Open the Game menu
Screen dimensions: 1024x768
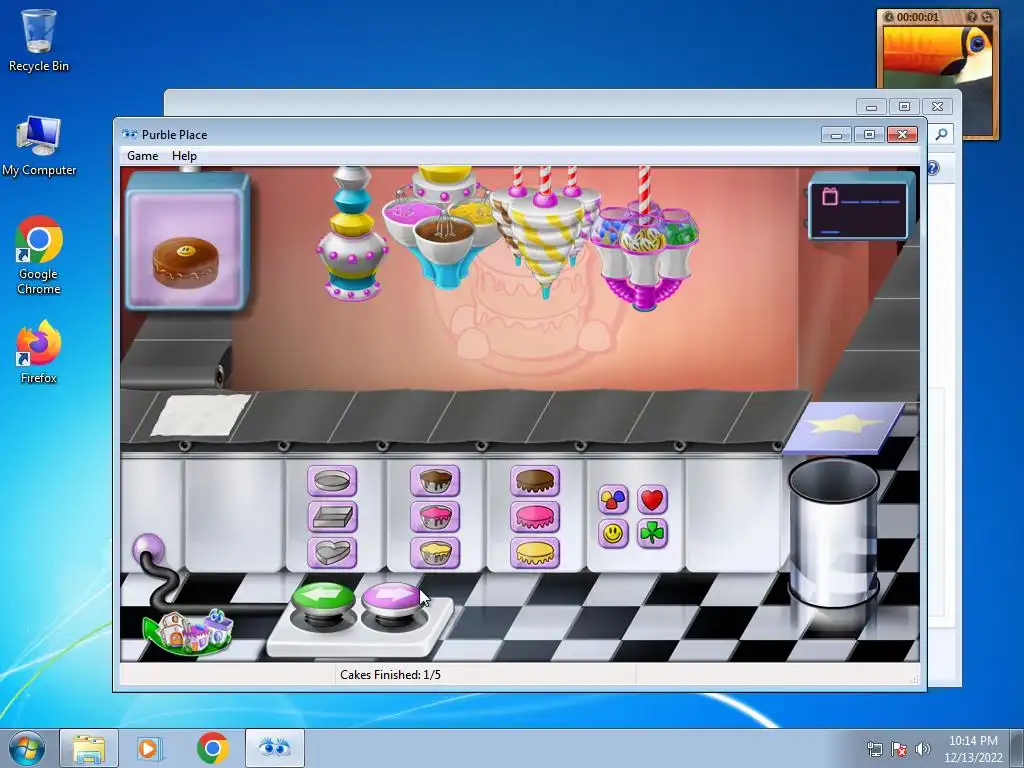(x=142, y=156)
